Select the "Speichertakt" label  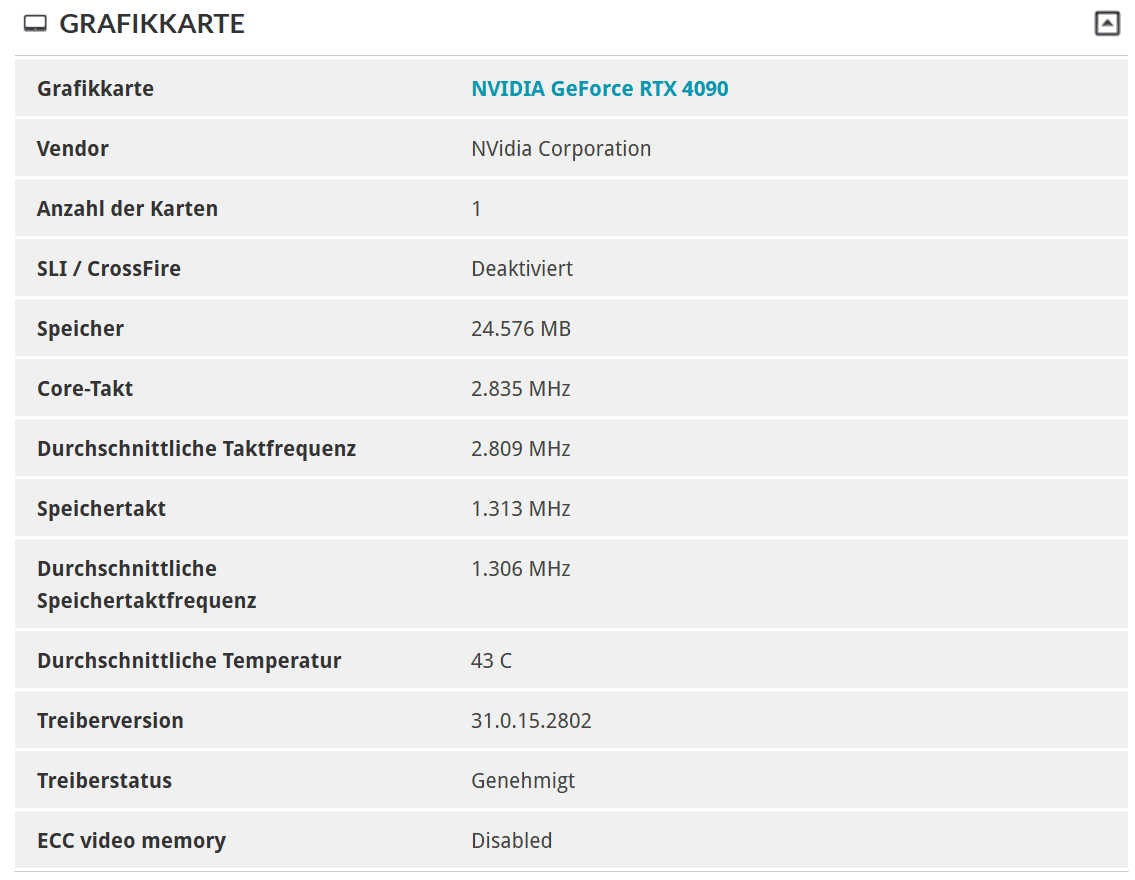[101, 509]
